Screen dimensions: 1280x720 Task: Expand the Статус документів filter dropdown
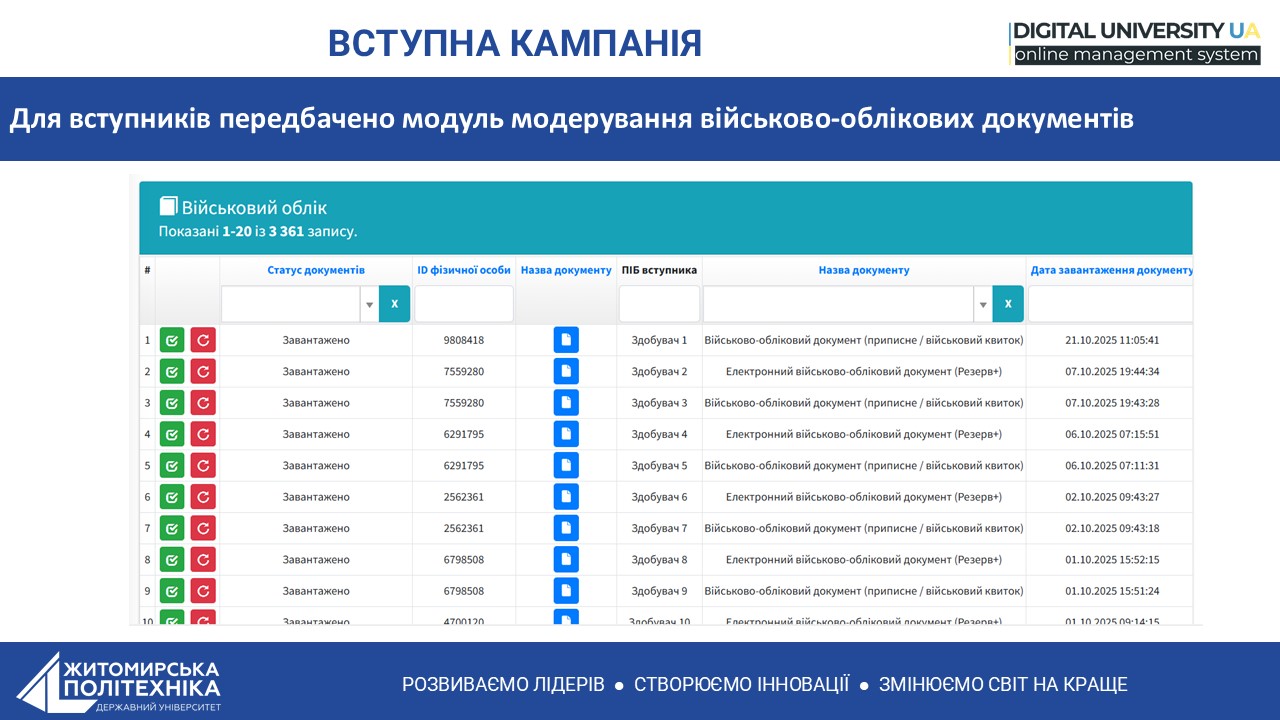369,304
